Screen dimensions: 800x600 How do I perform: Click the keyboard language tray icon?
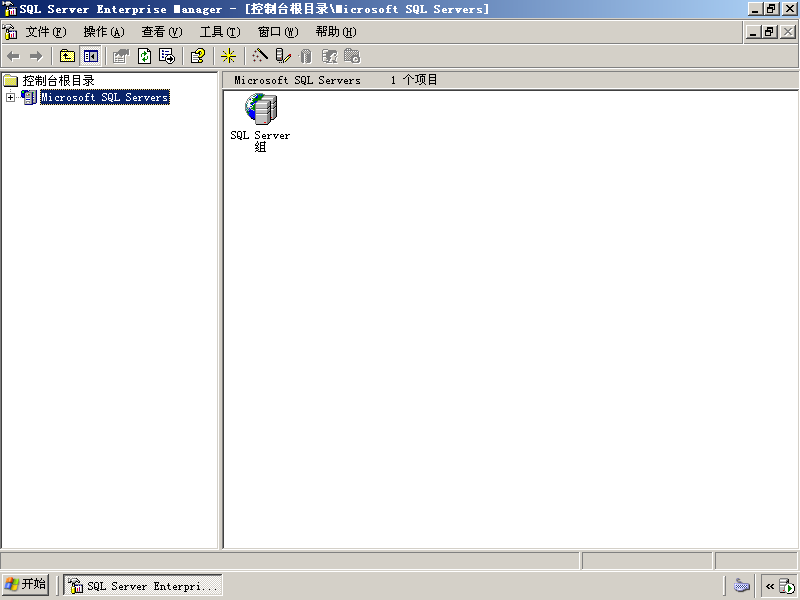tap(742, 585)
